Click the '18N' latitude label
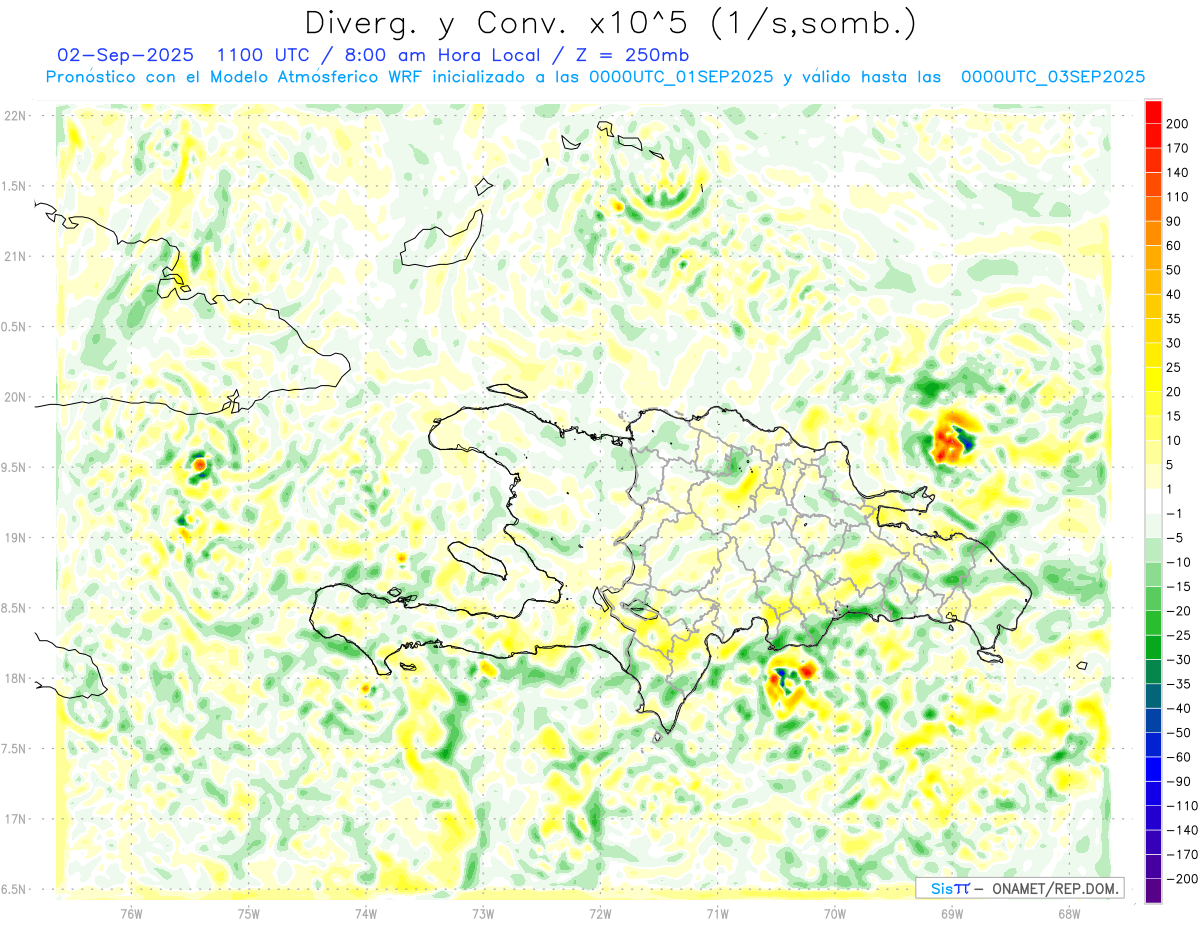This screenshot has width=1200, height=927. tap(15, 678)
